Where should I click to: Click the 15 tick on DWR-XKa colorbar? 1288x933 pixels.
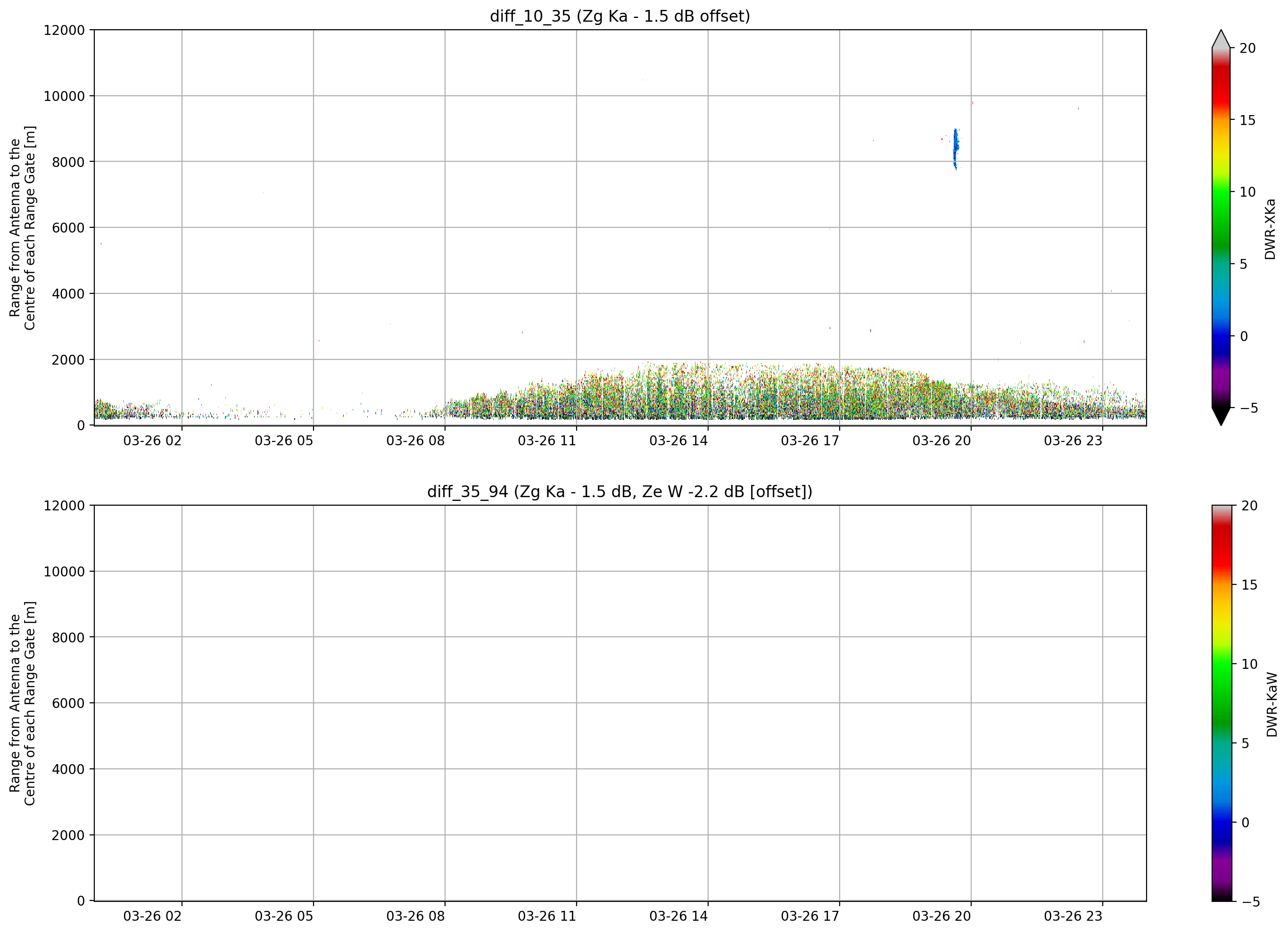tap(1247, 120)
